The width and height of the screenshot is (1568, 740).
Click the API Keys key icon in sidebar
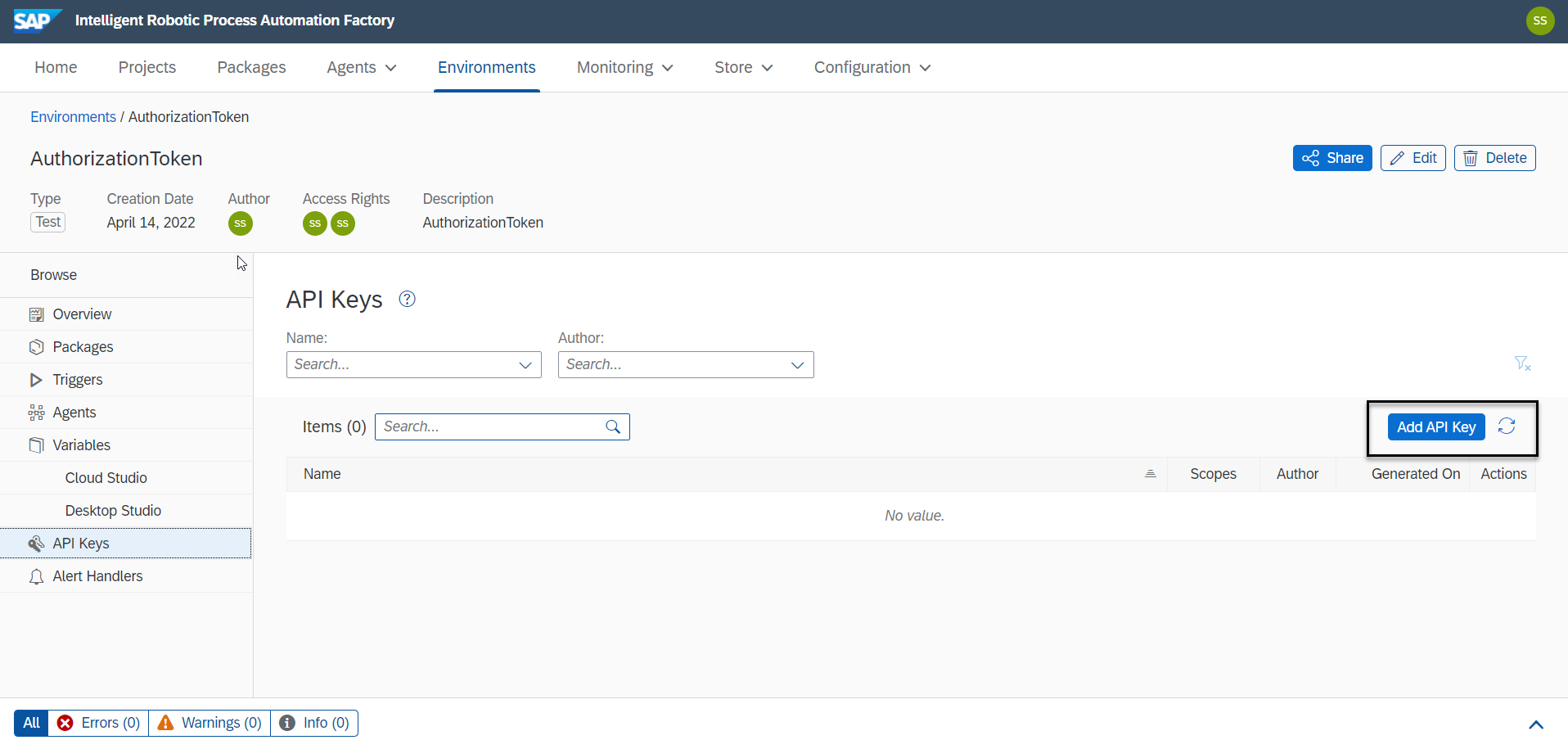[x=36, y=544]
